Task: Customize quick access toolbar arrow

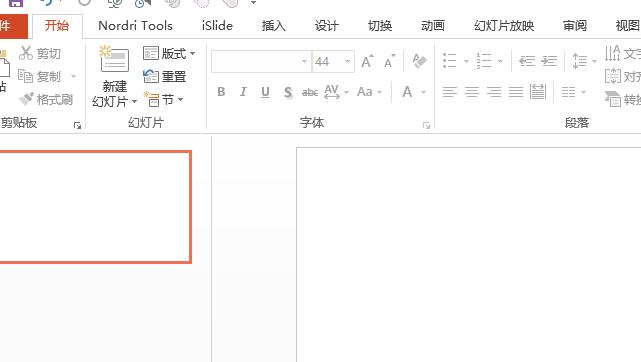Action: (x=253, y=3)
